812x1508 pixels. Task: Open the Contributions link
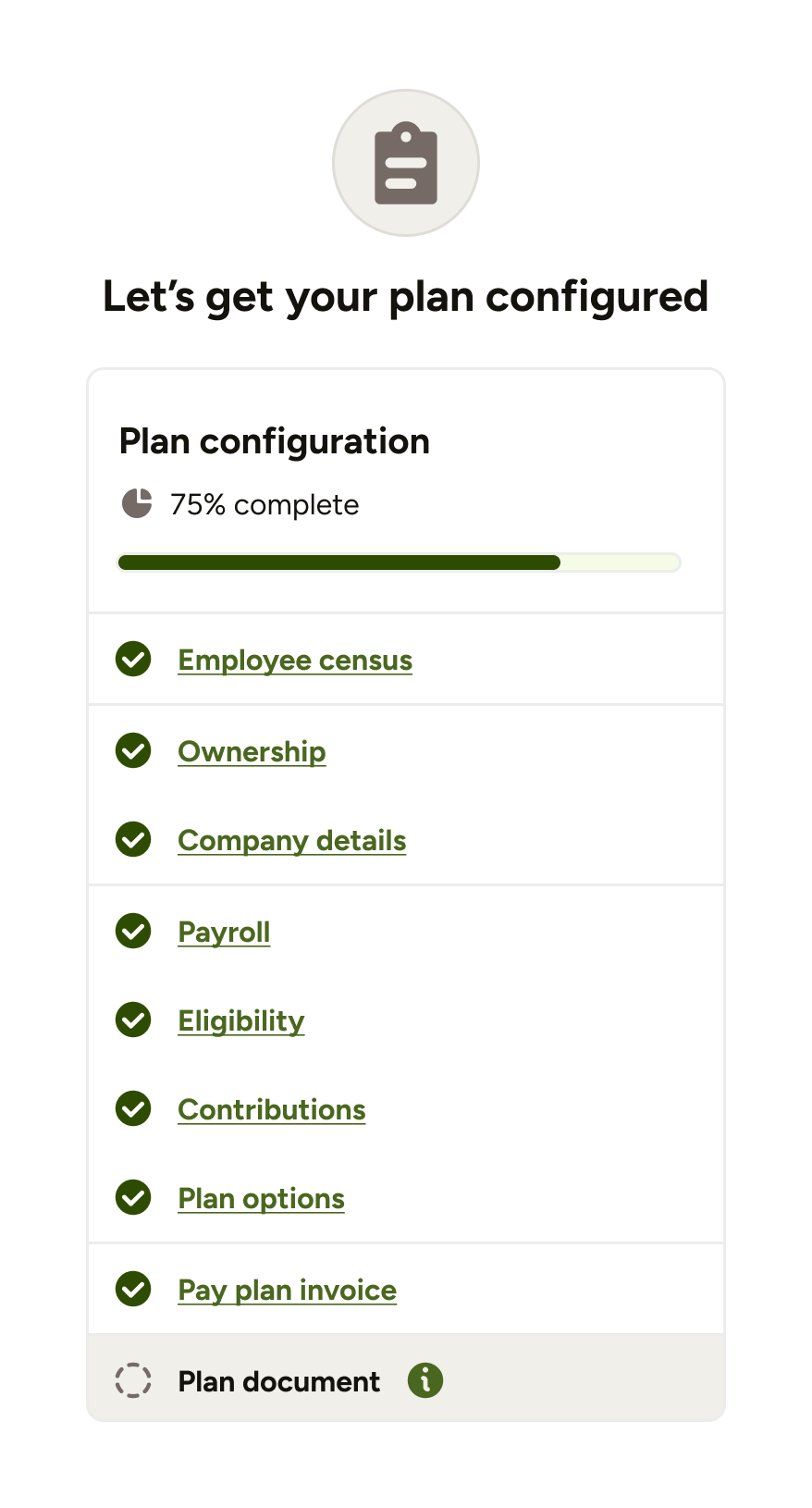pyautogui.click(x=272, y=1109)
